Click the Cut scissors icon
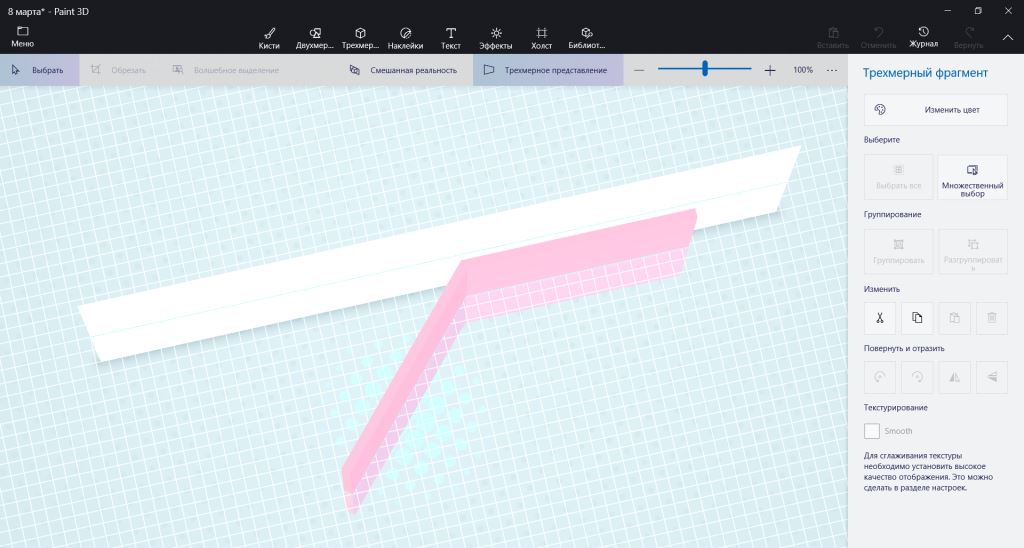The width and height of the screenshot is (1024, 548). coord(879,318)
